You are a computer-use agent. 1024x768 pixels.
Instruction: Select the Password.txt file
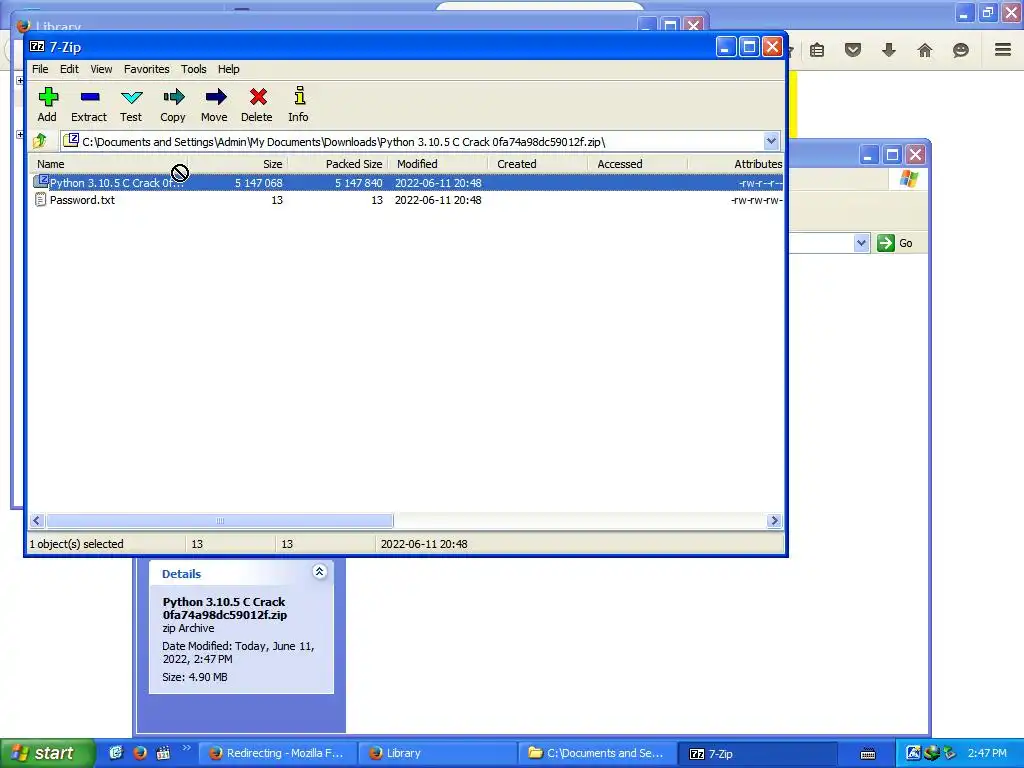(82, 200)
